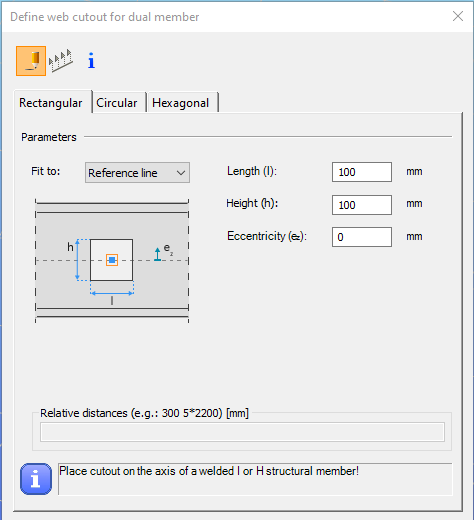Focus the Length (l) input field
Viewport: 474px width, 520px height.
[362, 172]
